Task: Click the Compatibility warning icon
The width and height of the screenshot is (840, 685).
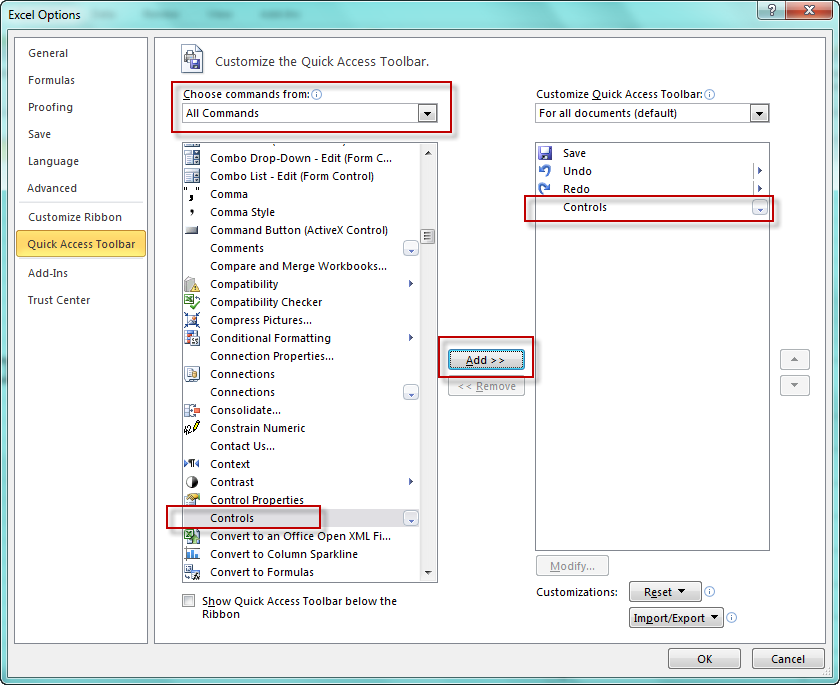Action: 192,284
